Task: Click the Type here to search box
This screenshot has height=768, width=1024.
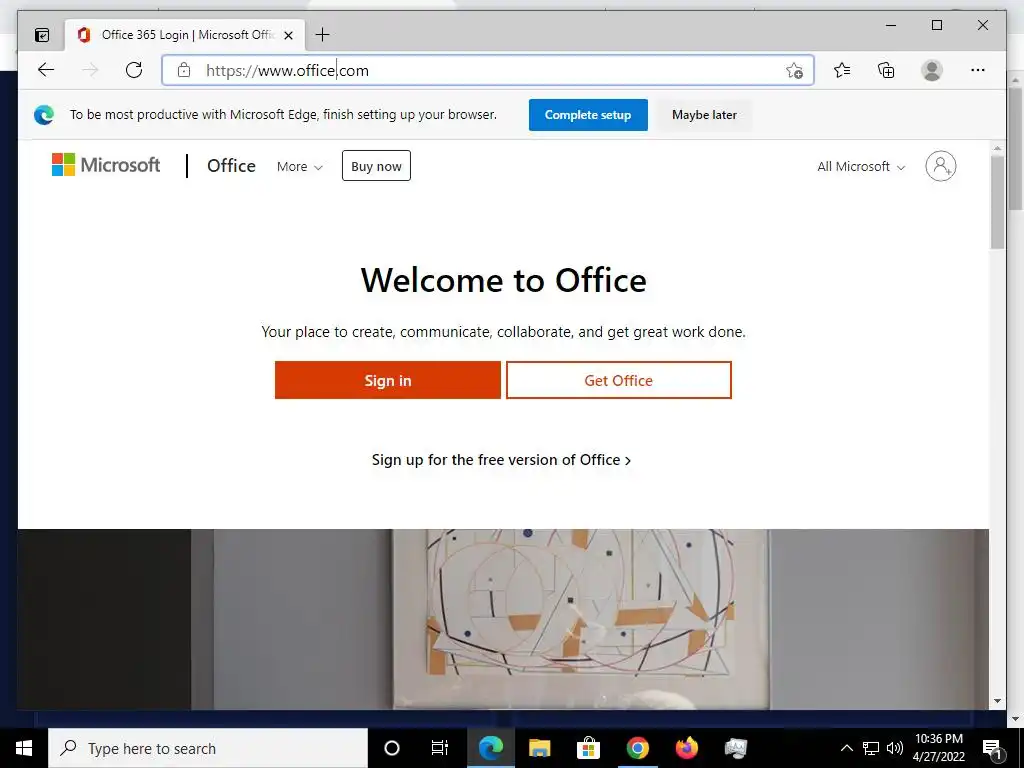Action: [x=208, y=748]
